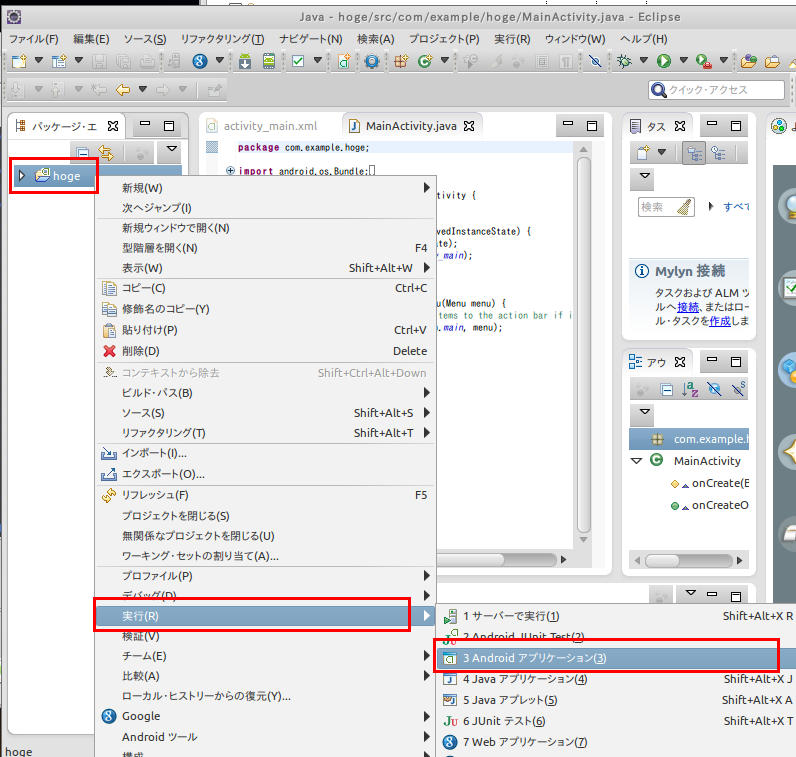Expand the import block in the editor
The width and height of the screenshot is (796, 757).
230,171
